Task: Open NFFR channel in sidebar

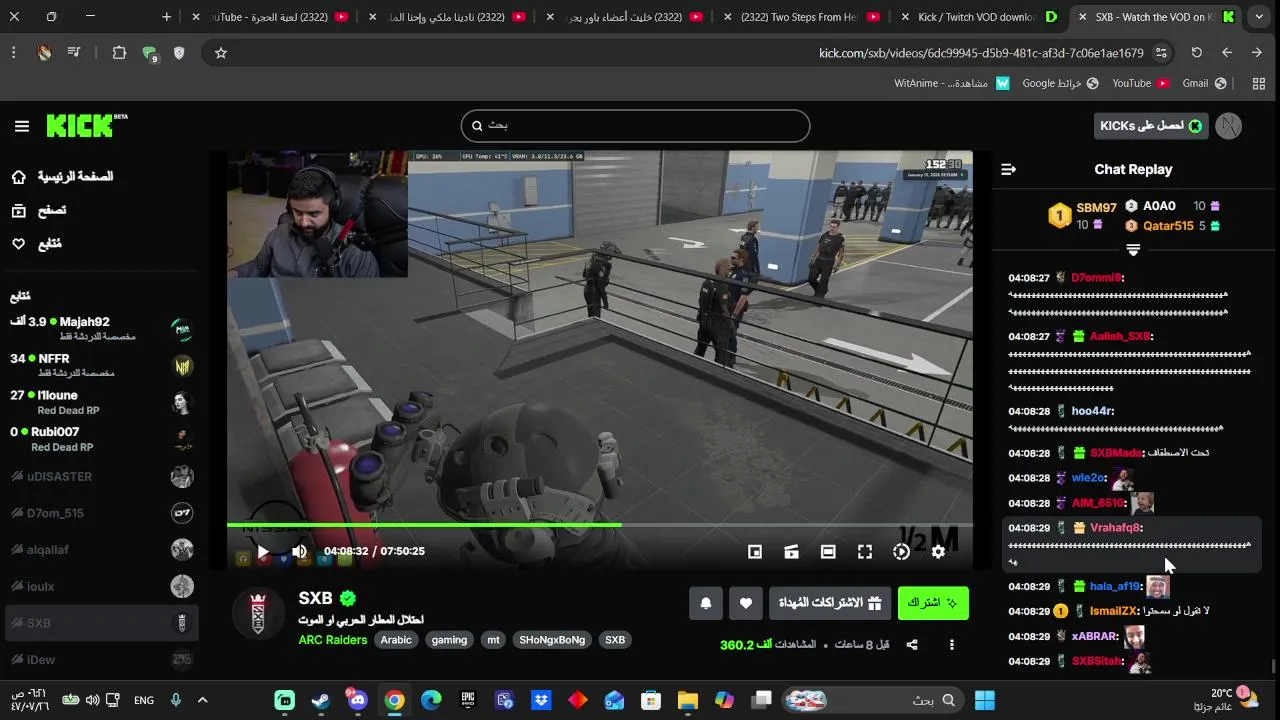Action: tap(100, 365)
